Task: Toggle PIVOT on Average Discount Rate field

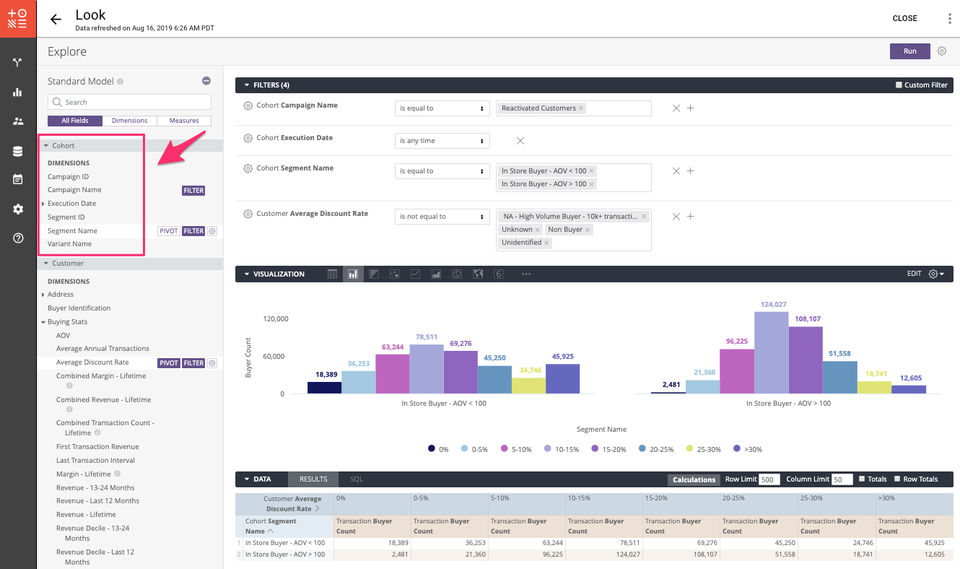Action: tap(168, 363)
